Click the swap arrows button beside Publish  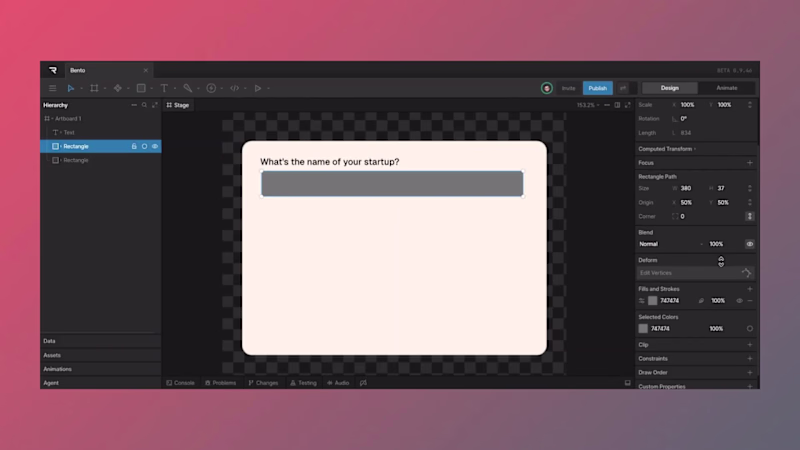point(623,88)
